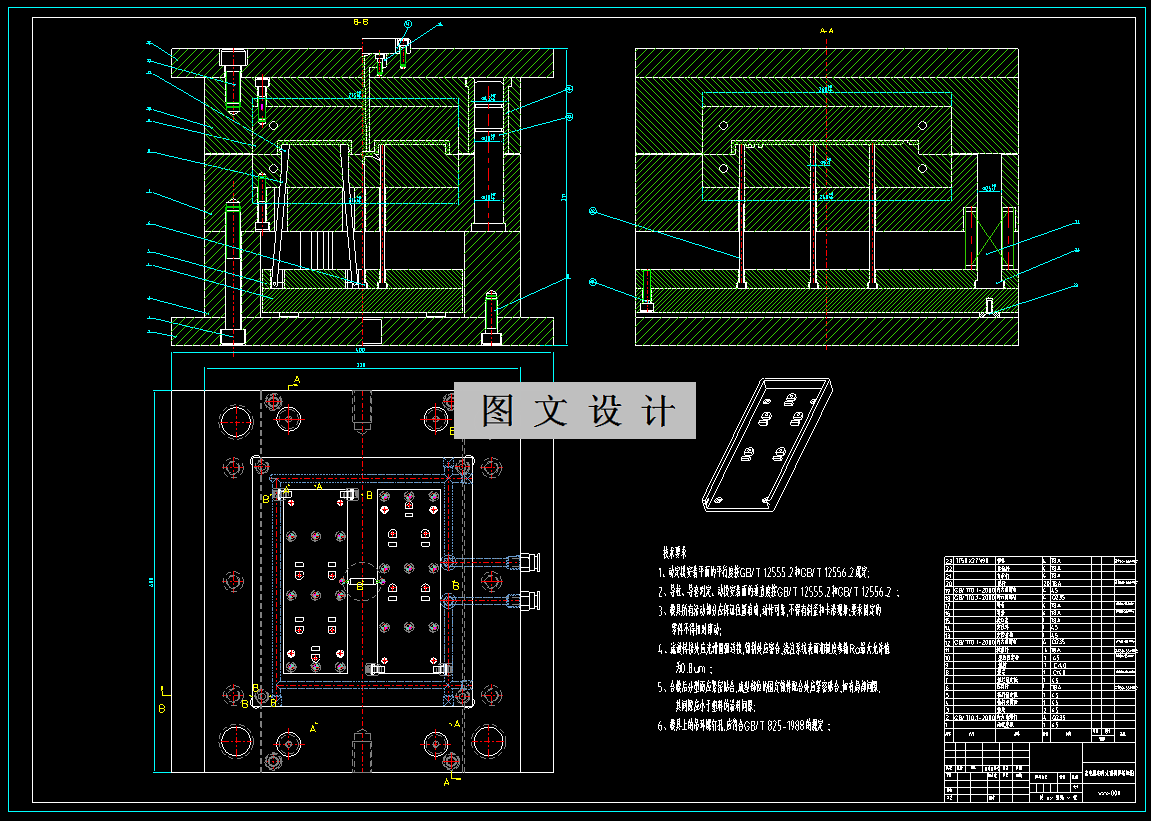Screen dimensions: 1151x821
Task: Click the 338 width dimension above the plan view
Action: pyautogui.click(x=361, y=364)
